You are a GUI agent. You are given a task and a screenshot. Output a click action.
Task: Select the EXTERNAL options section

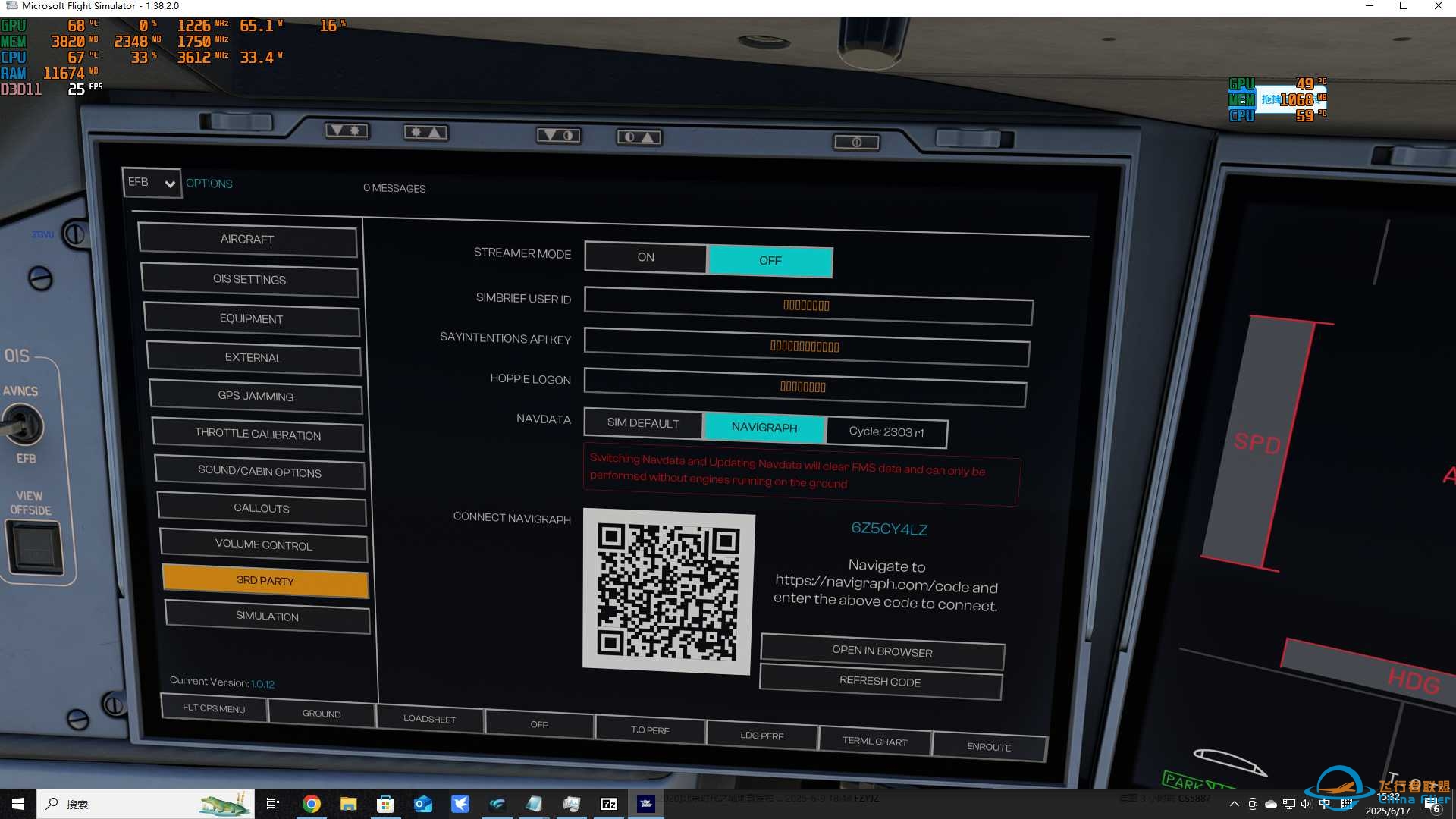253,357
